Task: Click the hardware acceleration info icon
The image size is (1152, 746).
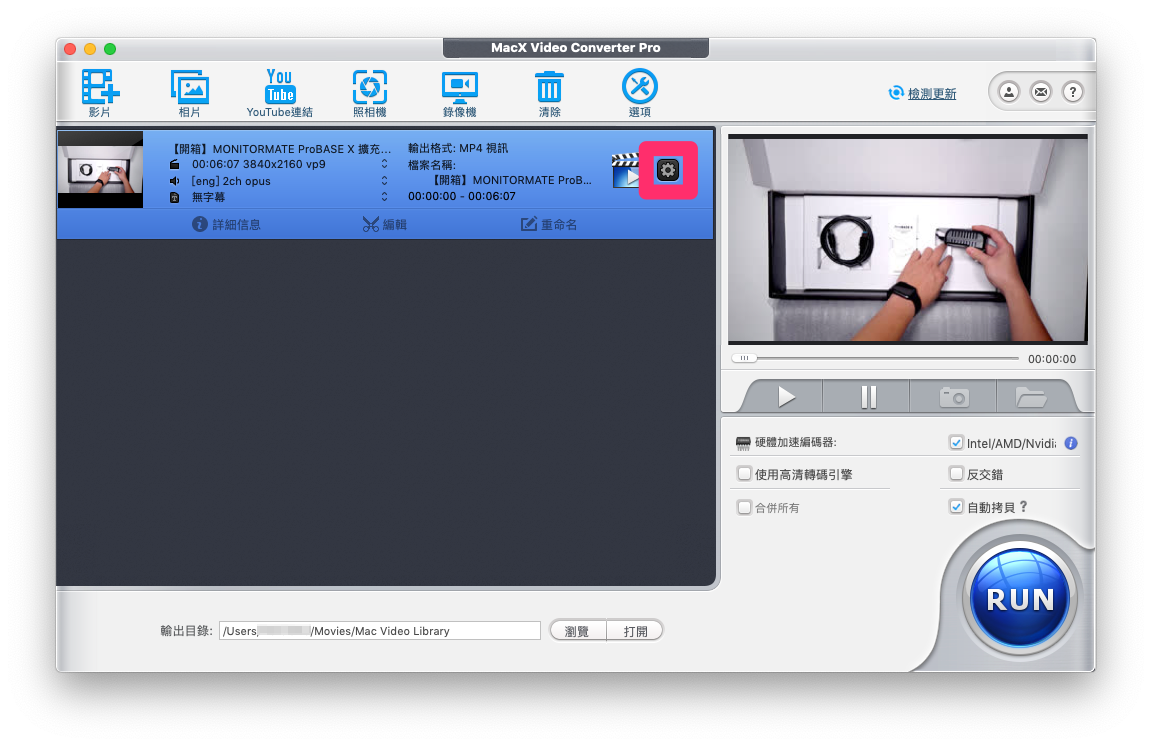Action: coord(1071,443)
